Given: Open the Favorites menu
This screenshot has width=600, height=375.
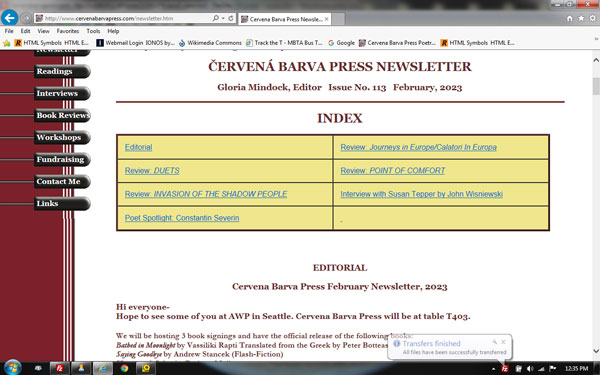Looking at the screenshot, I should 68,31.
